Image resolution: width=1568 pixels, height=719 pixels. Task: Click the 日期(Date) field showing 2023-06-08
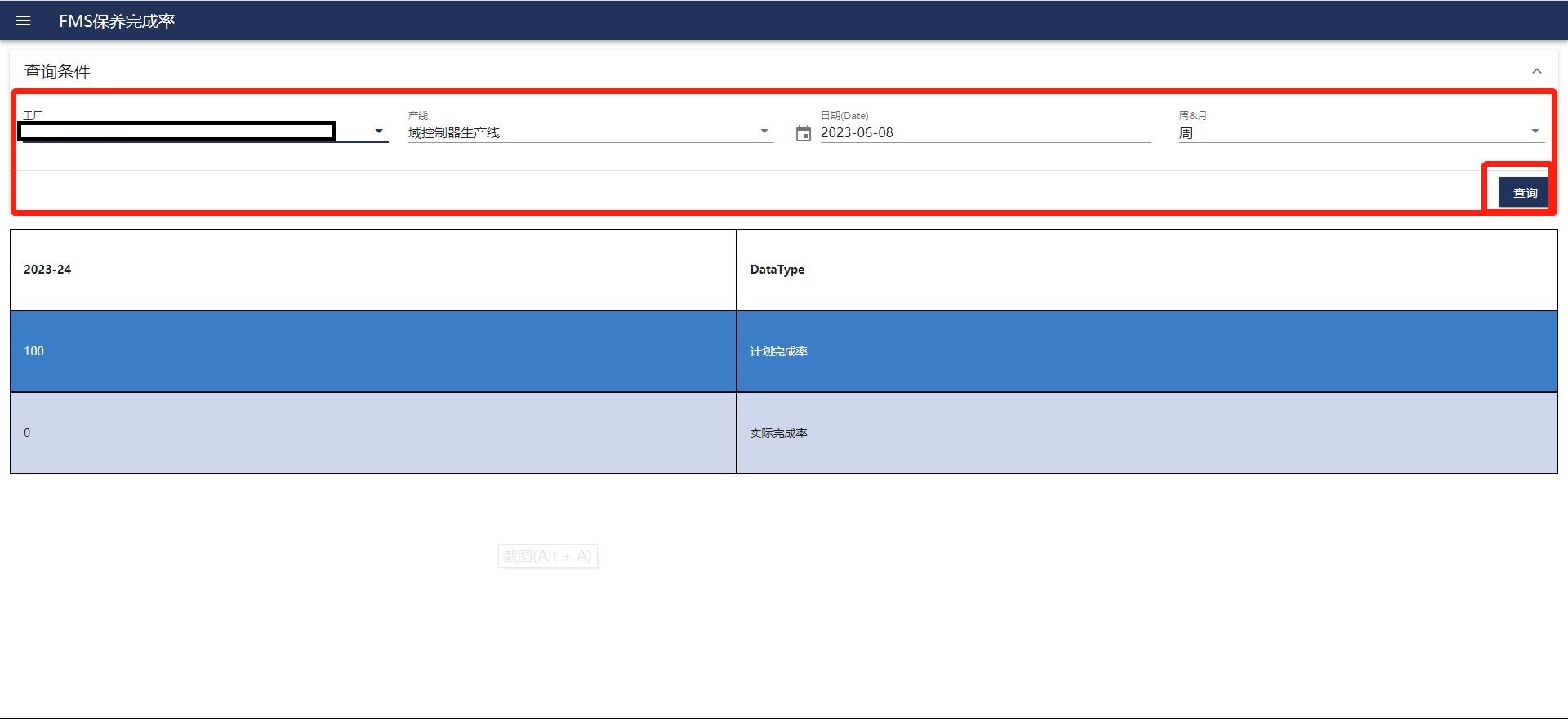[986, 132]
